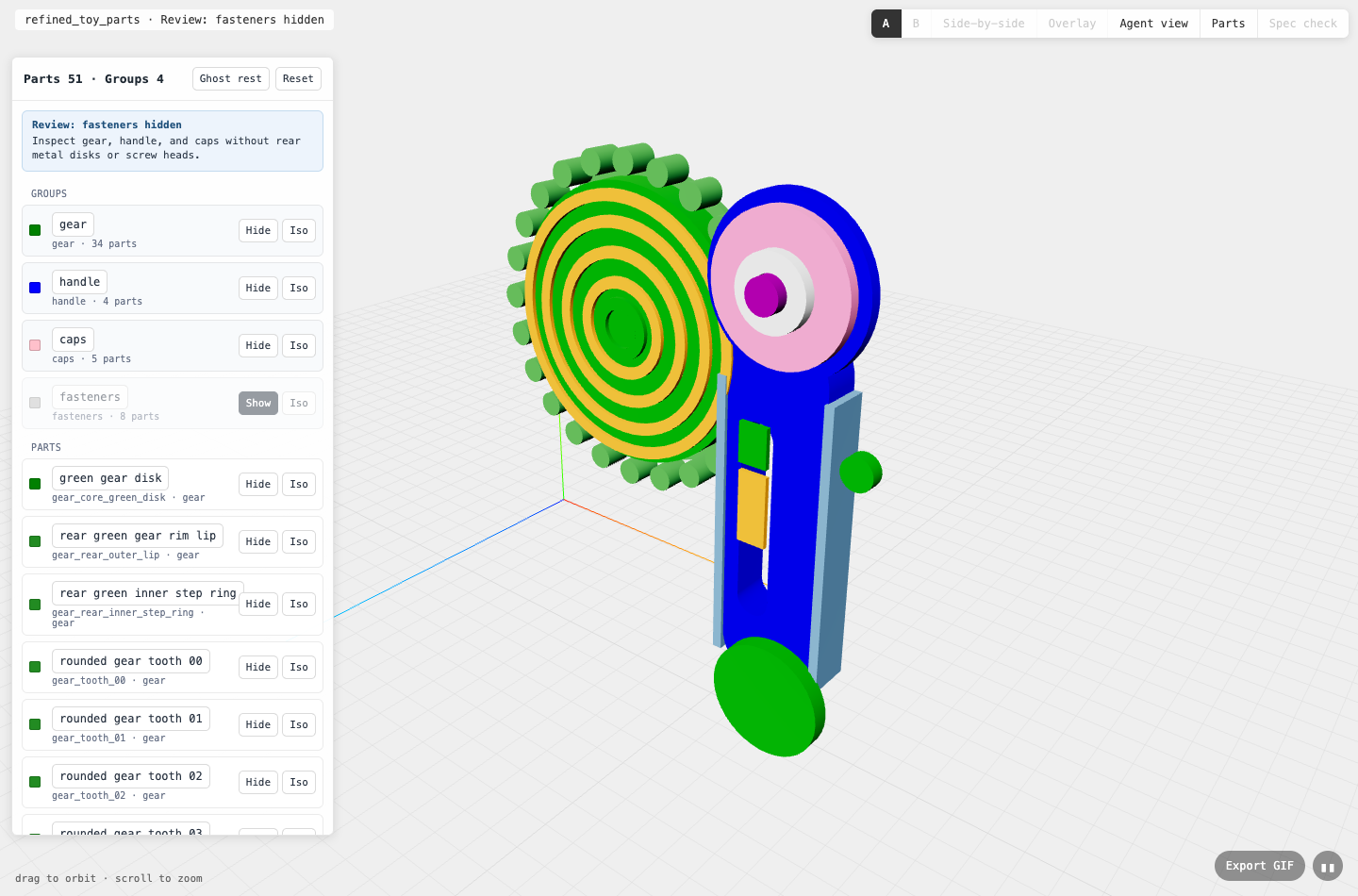
Task: Click the Reset button
Action: (298, 79)
